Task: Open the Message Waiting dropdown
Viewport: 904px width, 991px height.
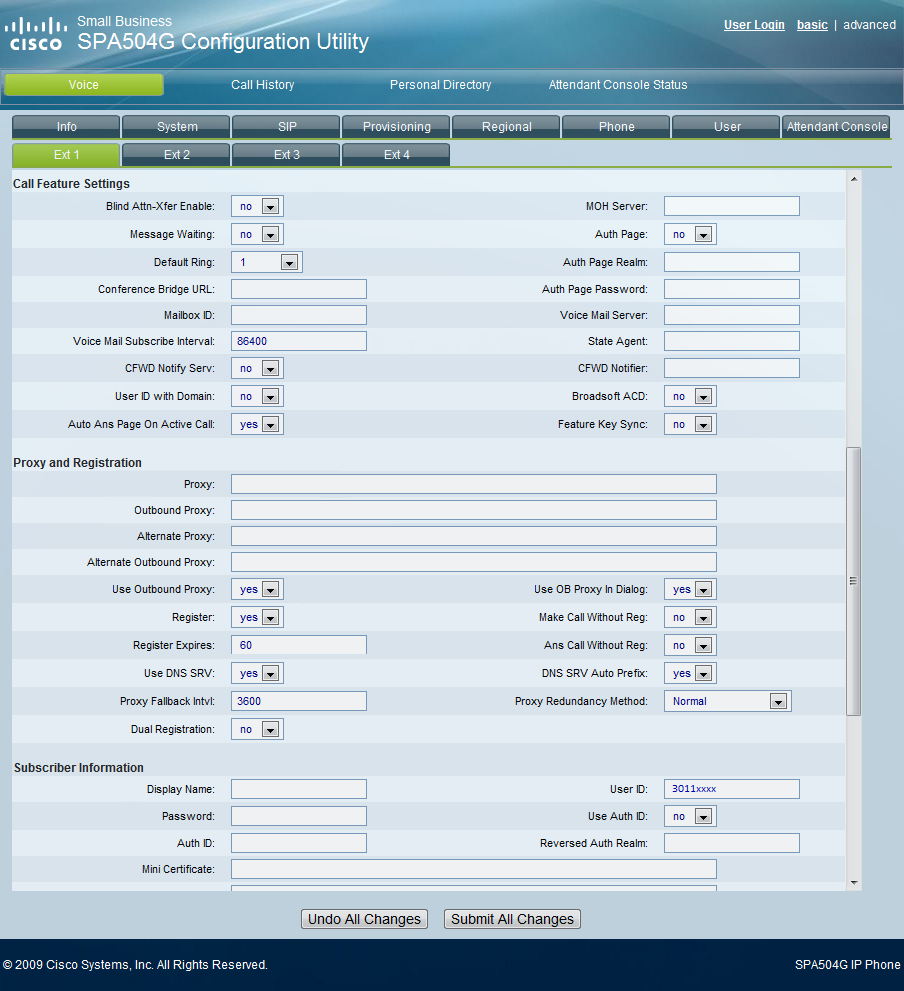Action: pos(257,234)
